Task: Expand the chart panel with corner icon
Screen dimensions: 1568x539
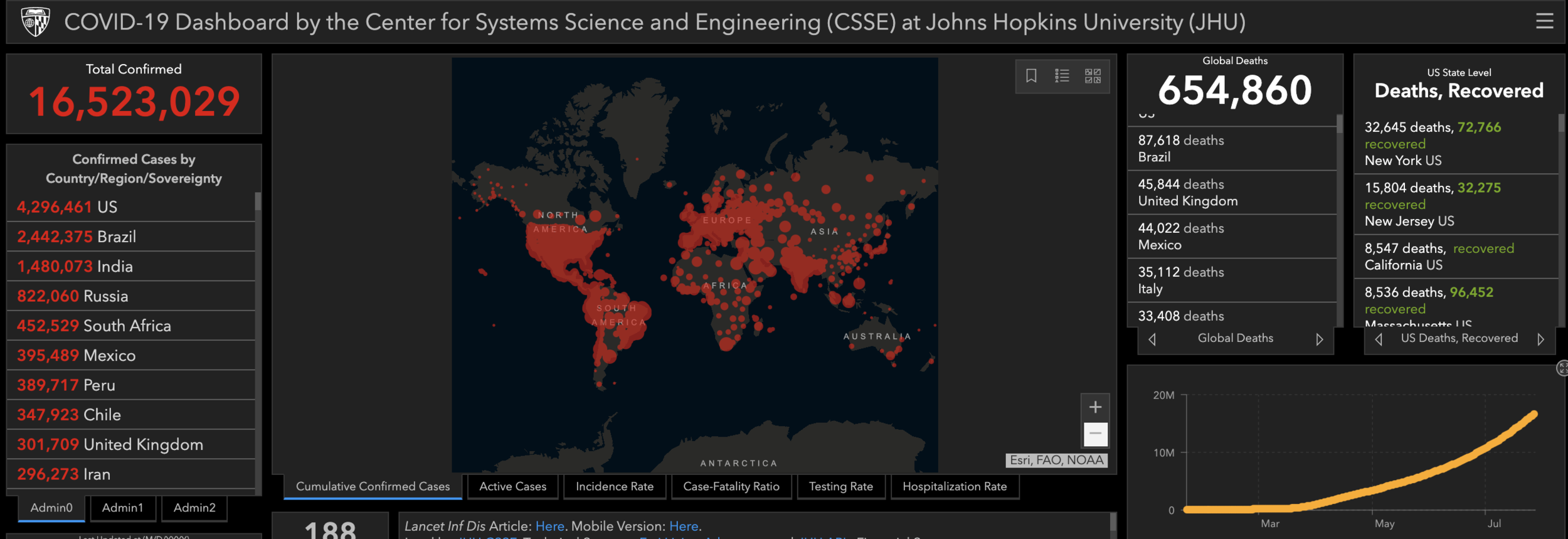Action: 1562,368
